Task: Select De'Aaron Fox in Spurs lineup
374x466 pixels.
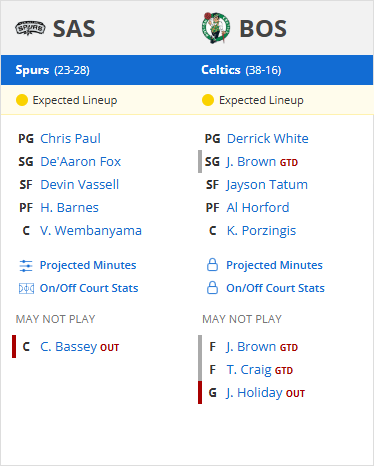Action: pos(80,162)
